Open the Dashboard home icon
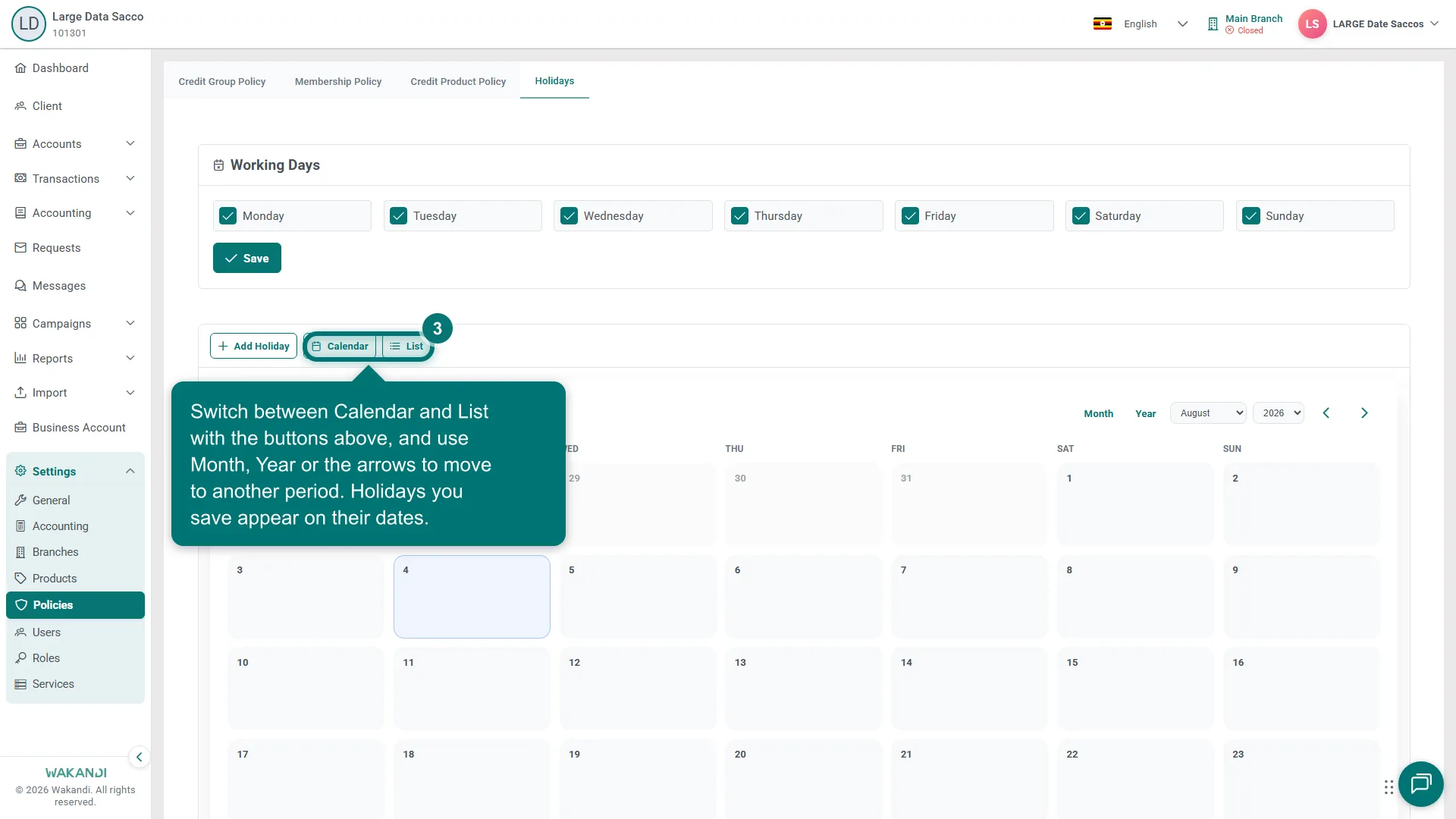The width and height of the screenshot is (1456, 819). (20, 68)
